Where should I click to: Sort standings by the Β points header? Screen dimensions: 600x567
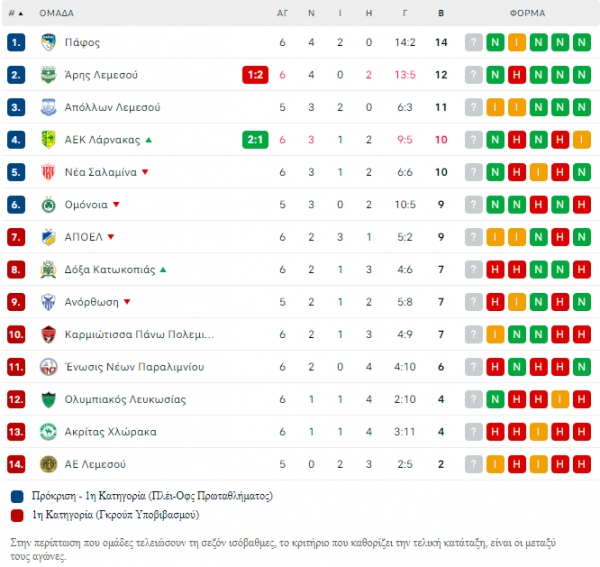[x=441, y=13]
